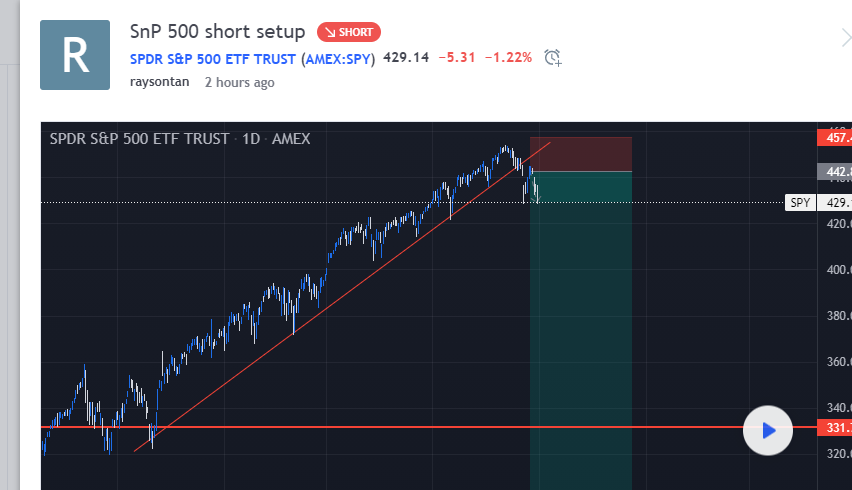Open the raysontan author profile
The width and height of the screenshot is (852, 490).
tap(159, 82)
